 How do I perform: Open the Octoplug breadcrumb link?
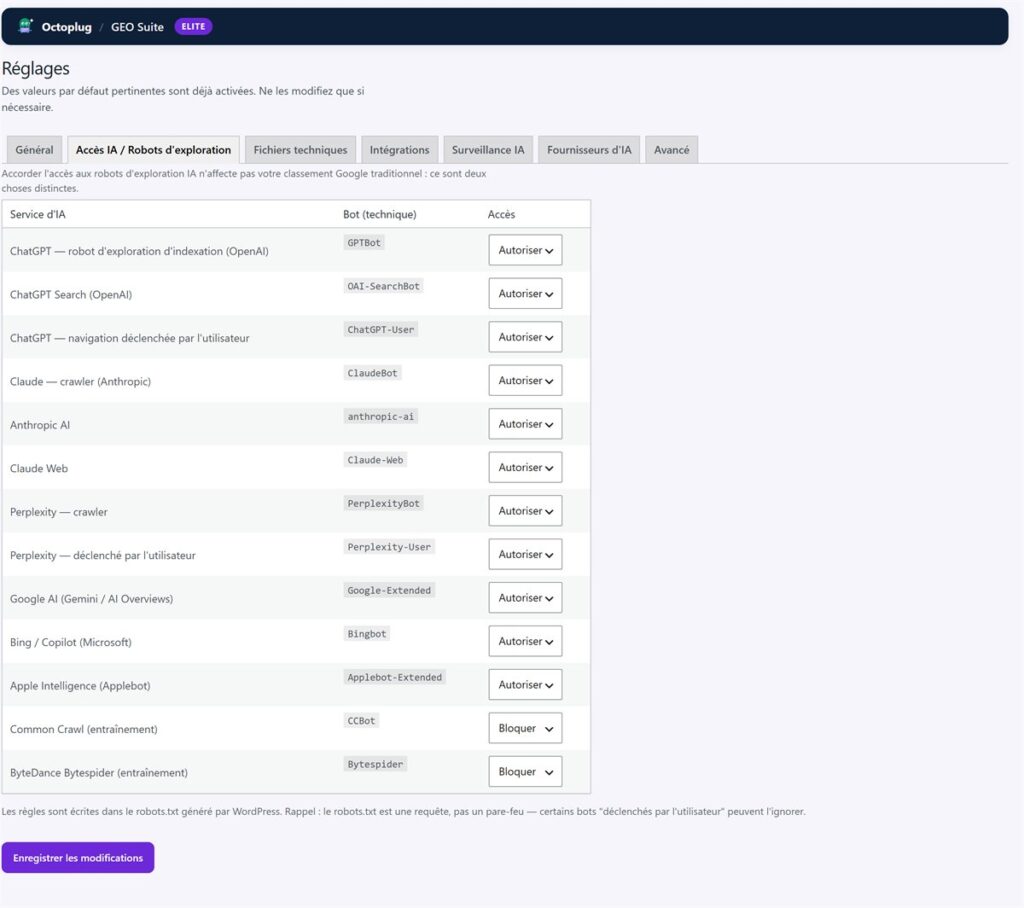tap(67, 27)
